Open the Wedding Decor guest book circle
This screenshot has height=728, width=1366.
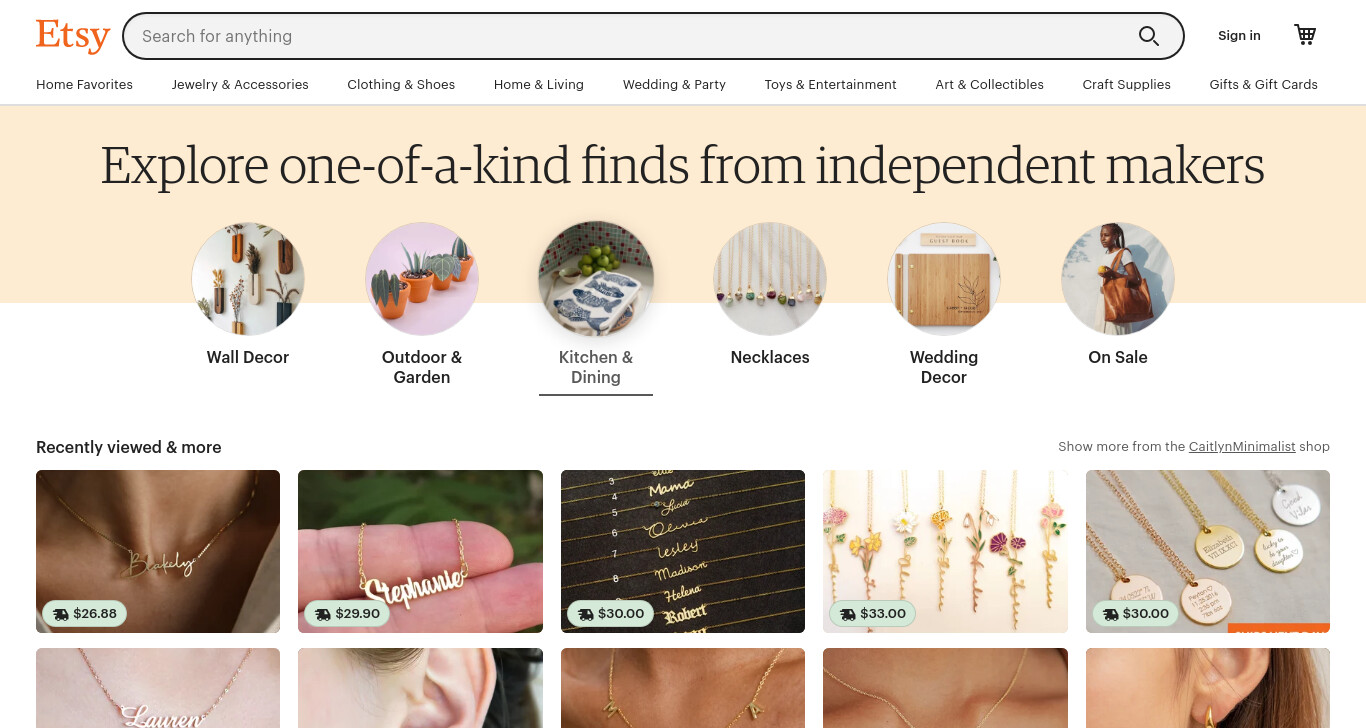[x=944, y=279]
